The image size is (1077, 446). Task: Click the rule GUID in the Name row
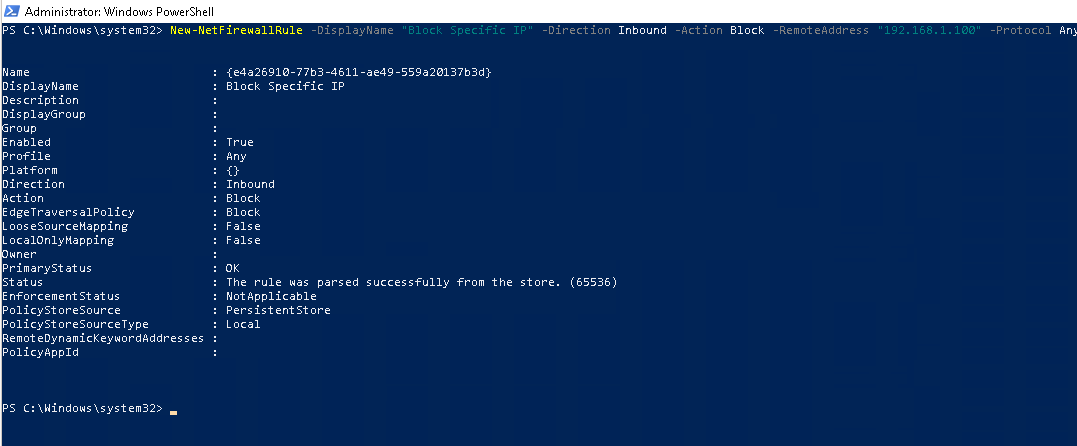point(359,72)
